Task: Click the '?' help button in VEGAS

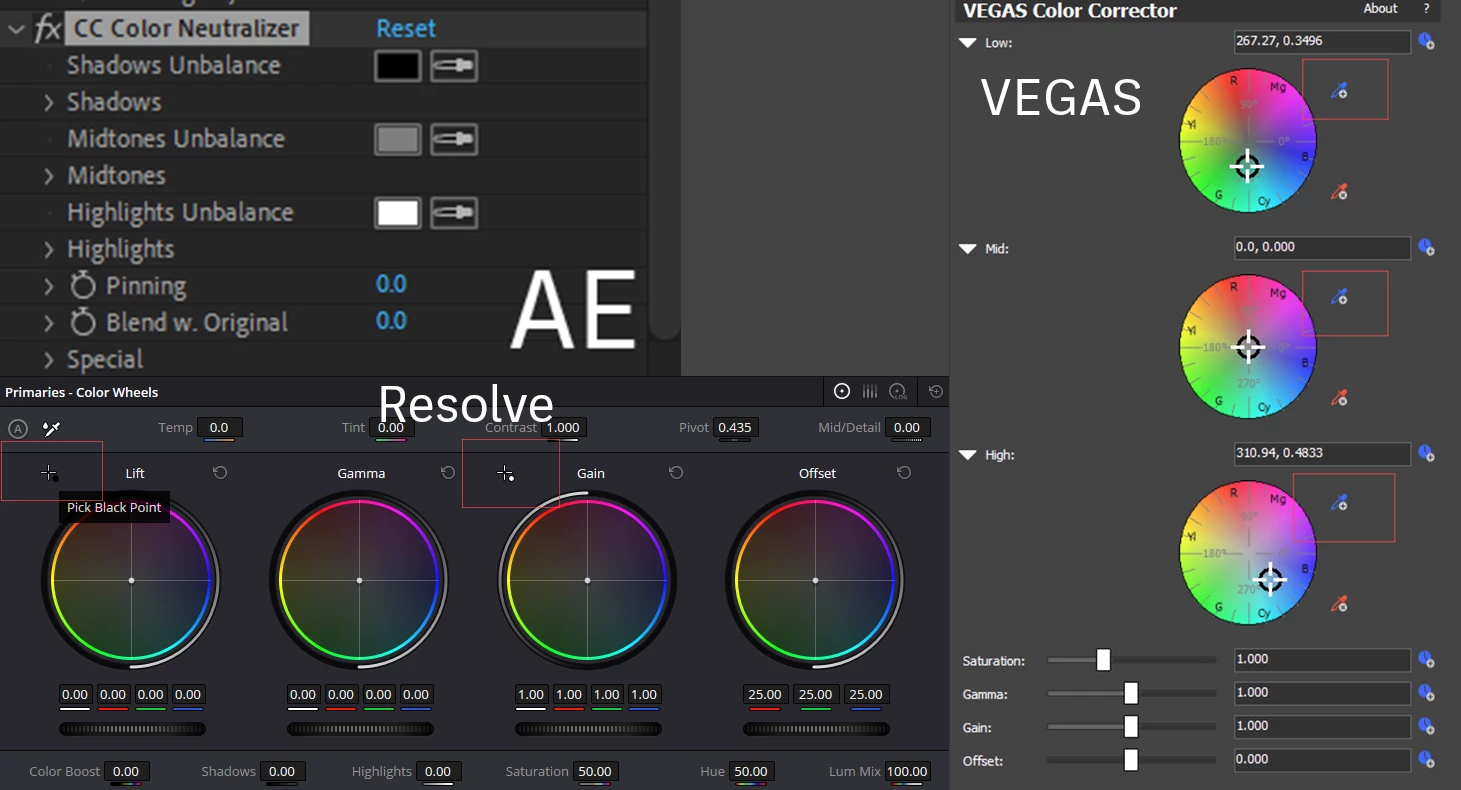Action: click(1426, 8)
